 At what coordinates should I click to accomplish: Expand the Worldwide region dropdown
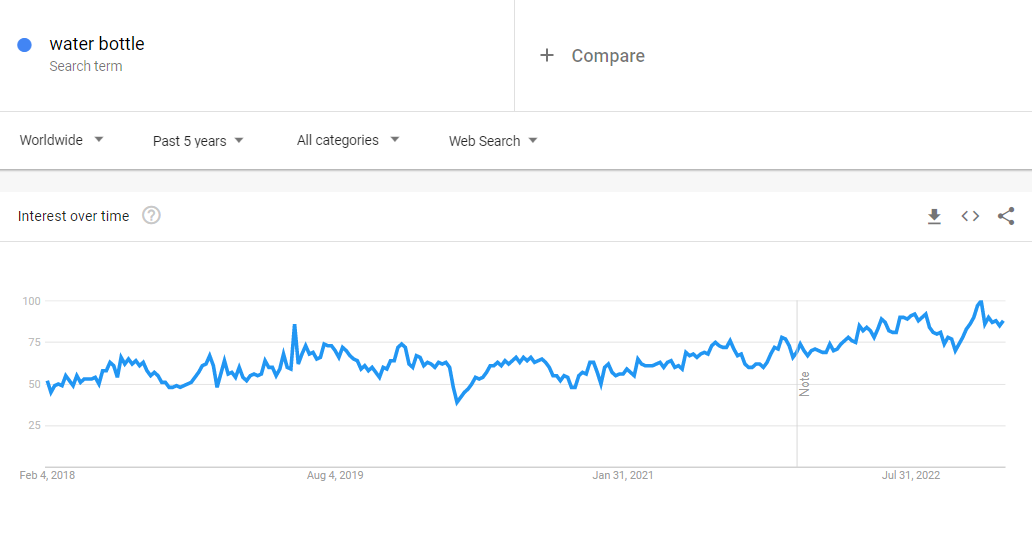[62, 141]
